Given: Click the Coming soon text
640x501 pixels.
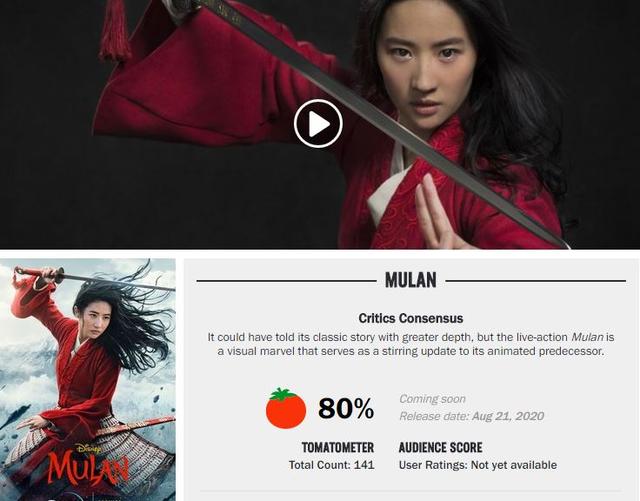Looking at the screenshot, I should [432, 399].
